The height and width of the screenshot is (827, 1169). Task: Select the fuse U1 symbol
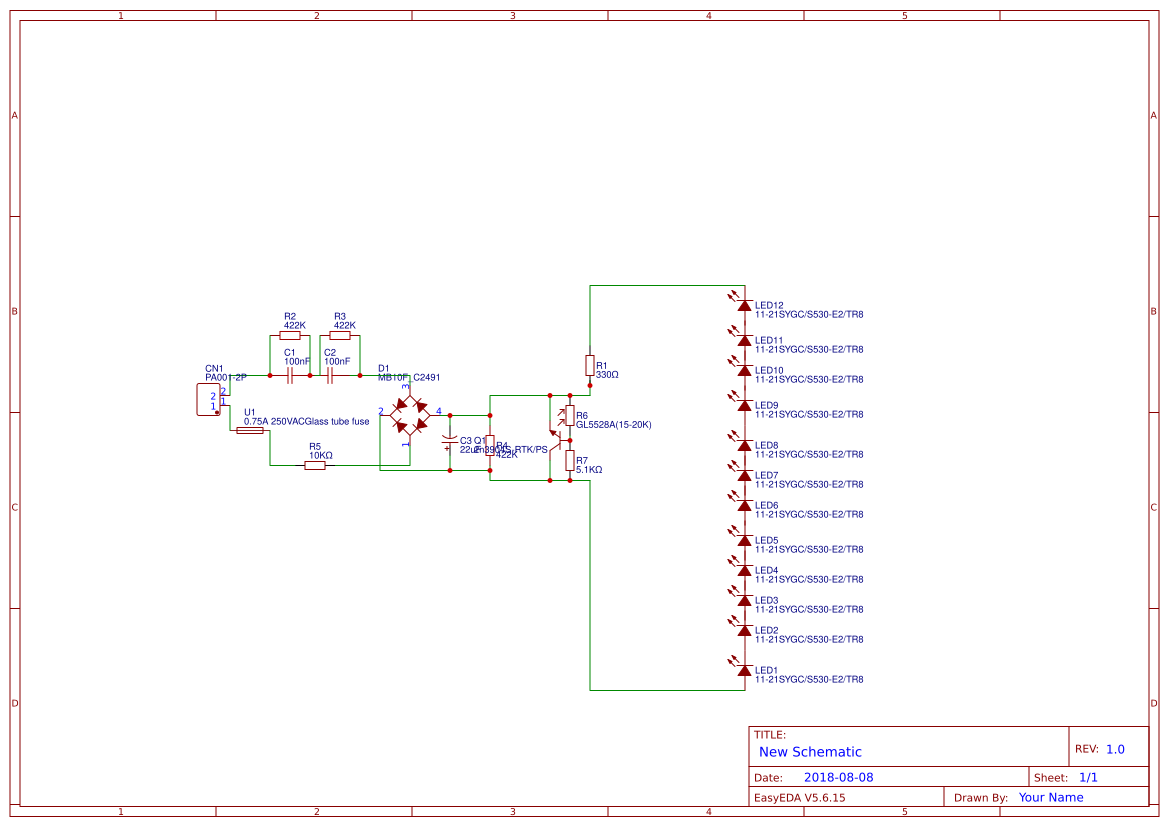click(250, 431)
